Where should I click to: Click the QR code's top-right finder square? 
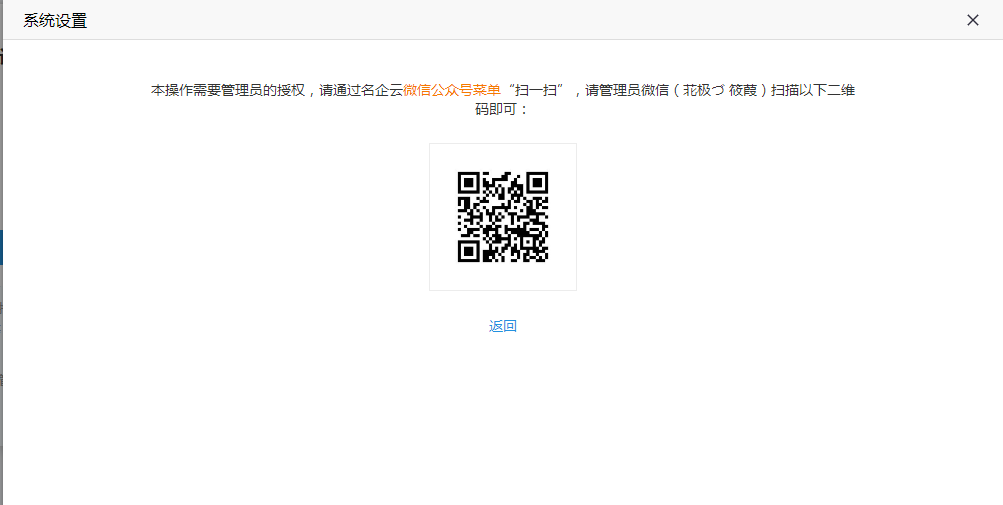pyautogui.click(x=537, y=183)
